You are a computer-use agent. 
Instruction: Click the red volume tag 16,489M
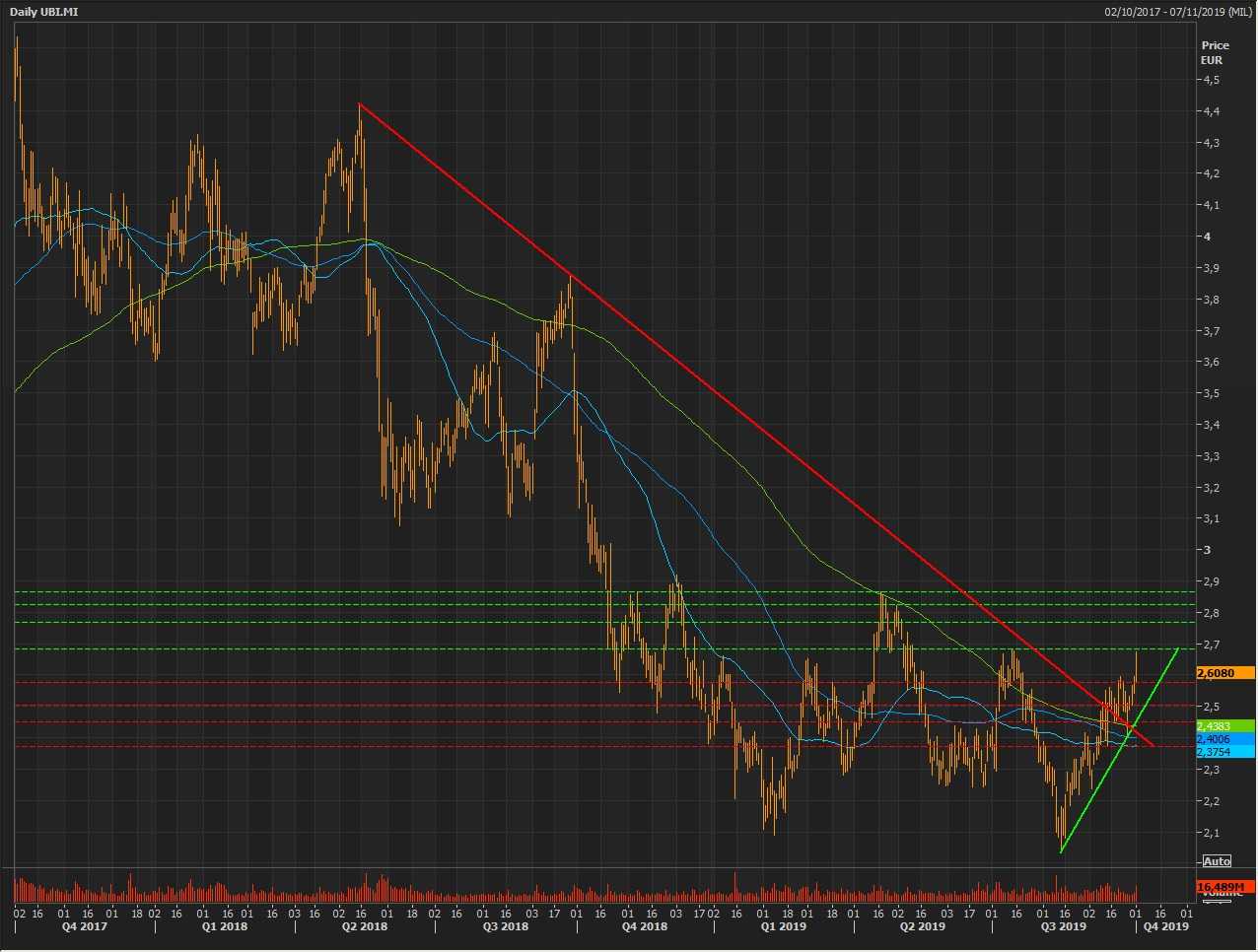click(1225, 887)
